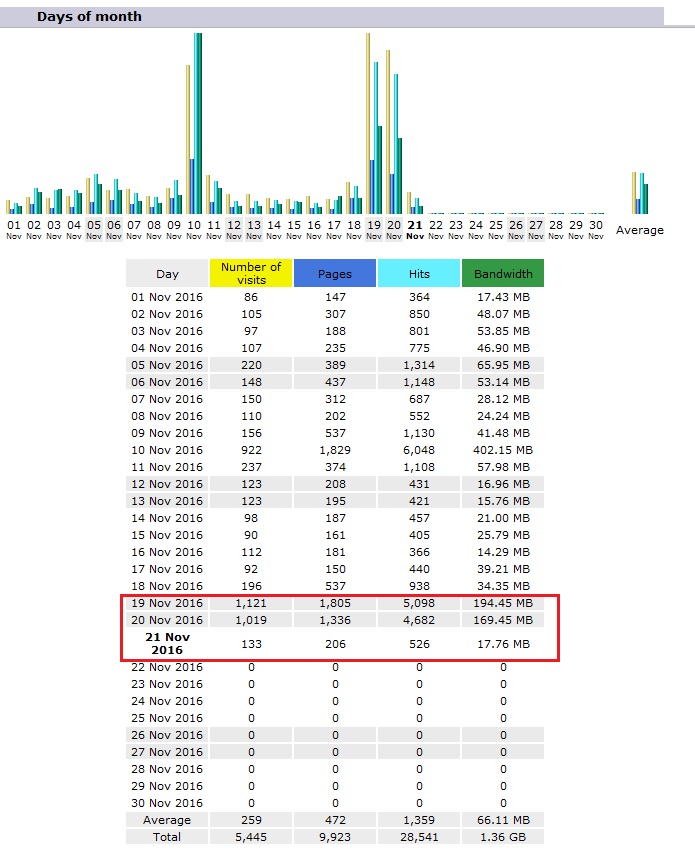Click the "17.76 MB" bandwidth cell
695x854 pixels.
click(503, 644)
